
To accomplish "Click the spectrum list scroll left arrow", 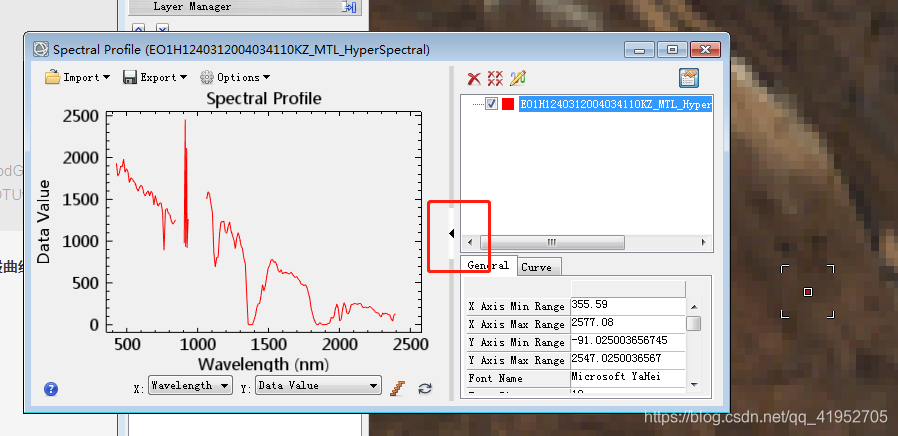I will [x=470, y=242].
